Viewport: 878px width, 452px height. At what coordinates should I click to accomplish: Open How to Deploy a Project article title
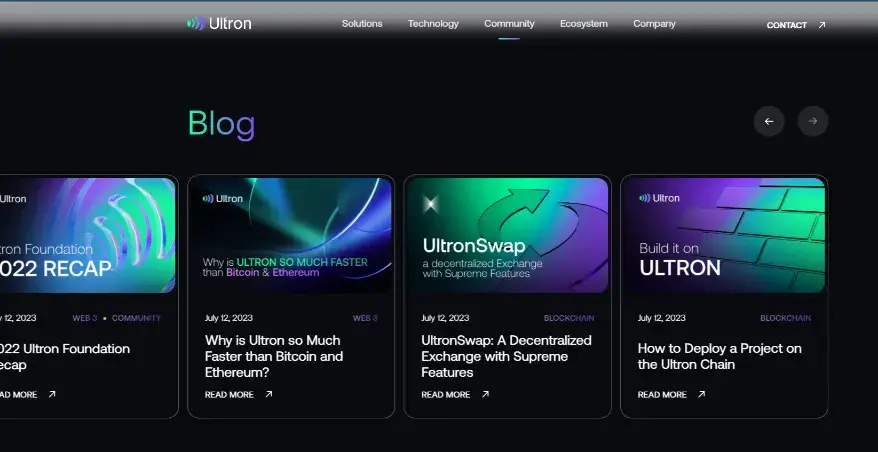tap(720, 356)
